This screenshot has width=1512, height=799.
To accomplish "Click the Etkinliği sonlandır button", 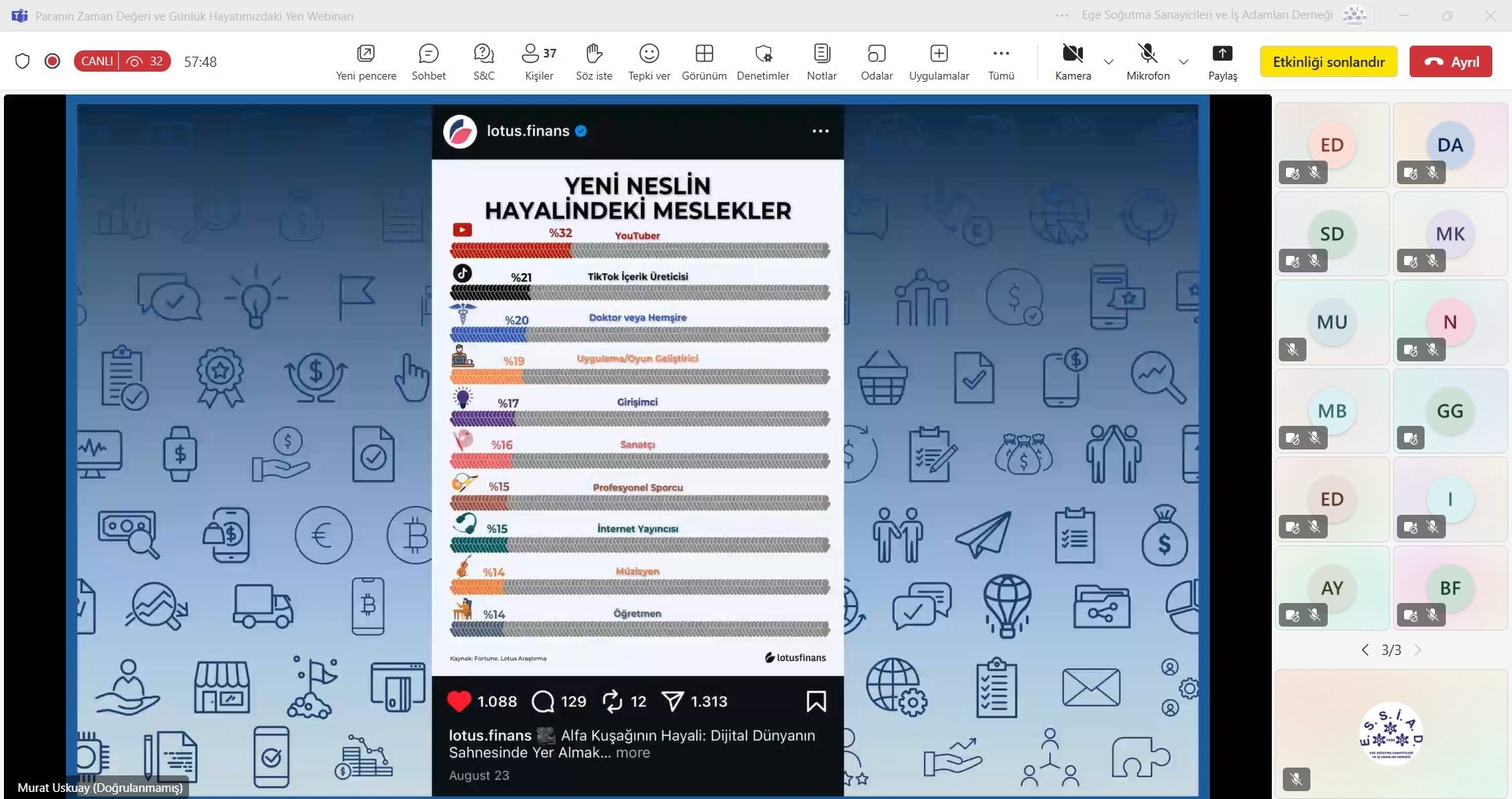I will point(1329,62).
